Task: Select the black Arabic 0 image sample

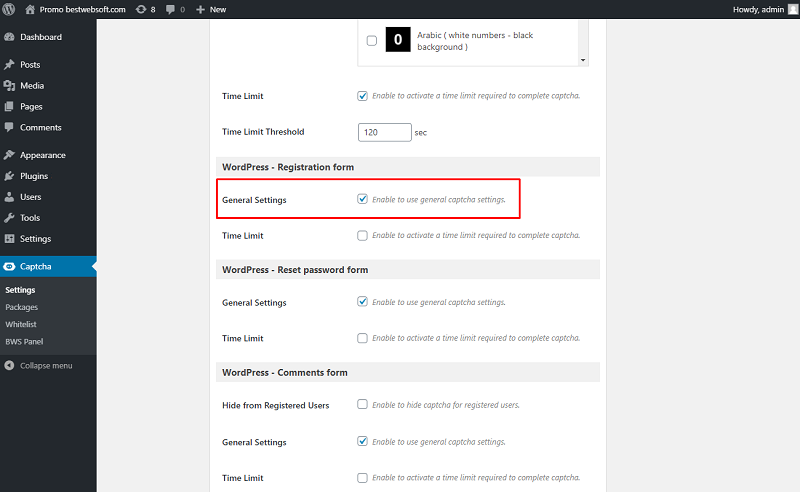Action: pyautogui.click(x=398, y=40)
